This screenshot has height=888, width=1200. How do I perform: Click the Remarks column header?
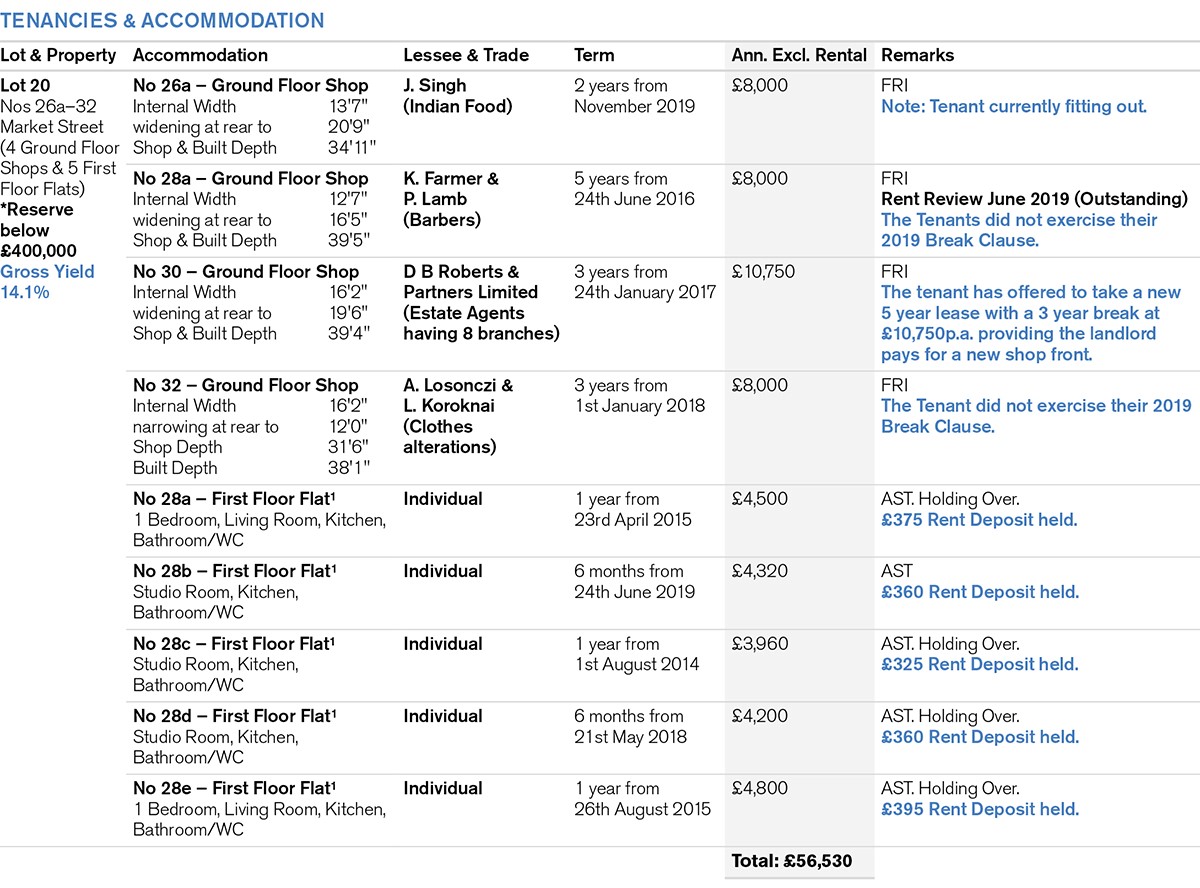(x=917, y=55)
